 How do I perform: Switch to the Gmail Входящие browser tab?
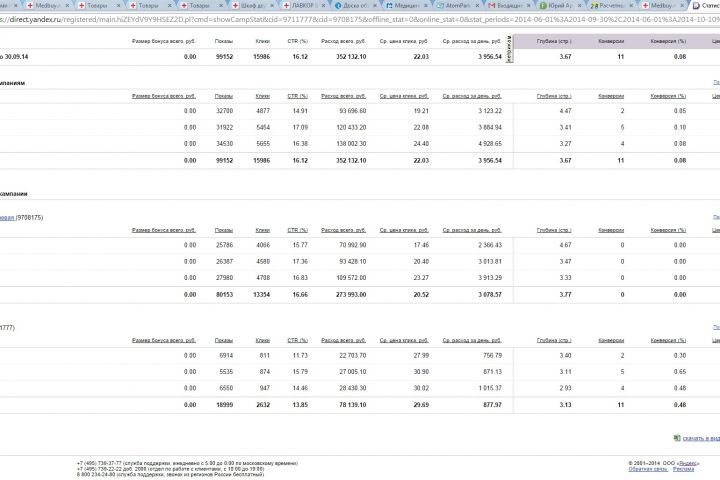pos(509,6)
